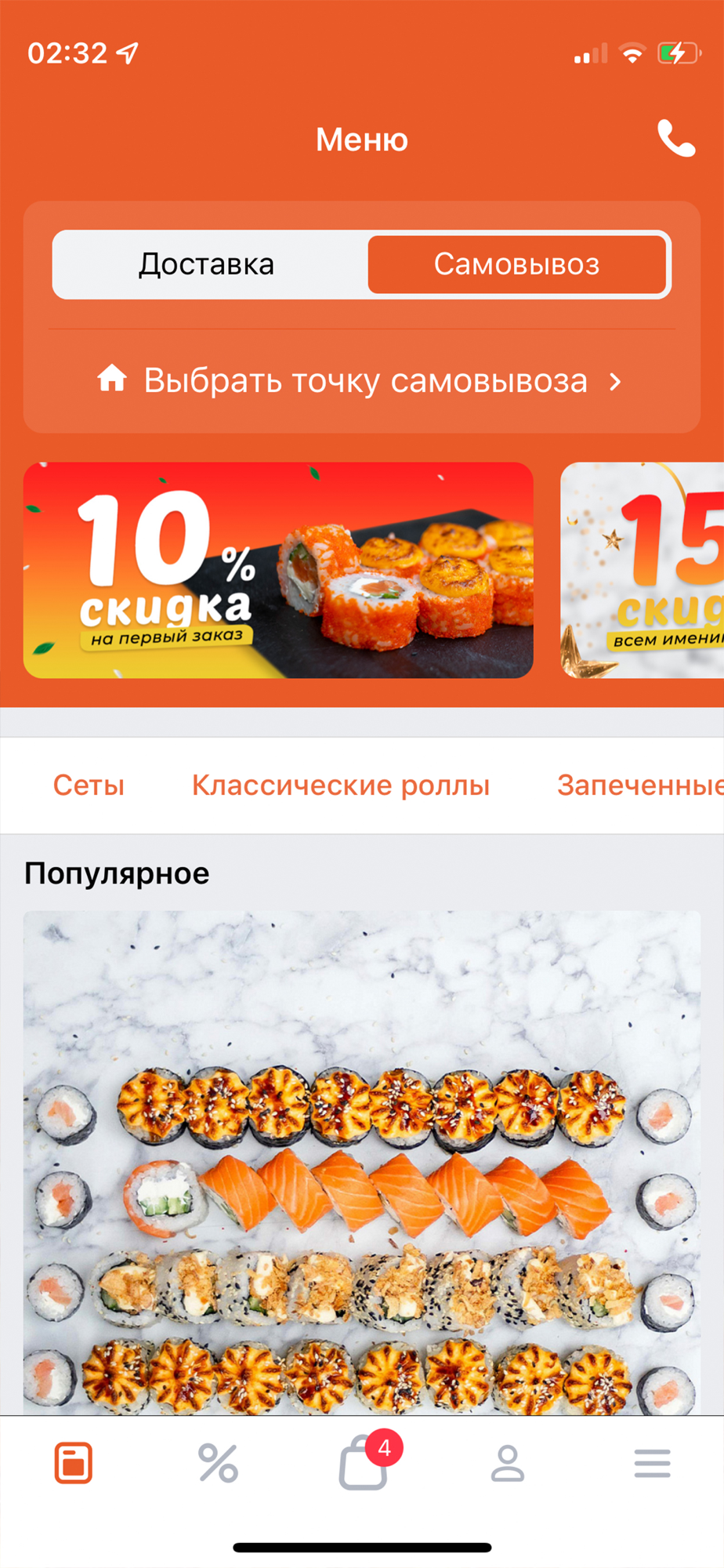Image resolution: width=724 pixels, height=1568 pixels.
Task: Open the 10% скидка first order banner
Action: click(x=278, y=570)
